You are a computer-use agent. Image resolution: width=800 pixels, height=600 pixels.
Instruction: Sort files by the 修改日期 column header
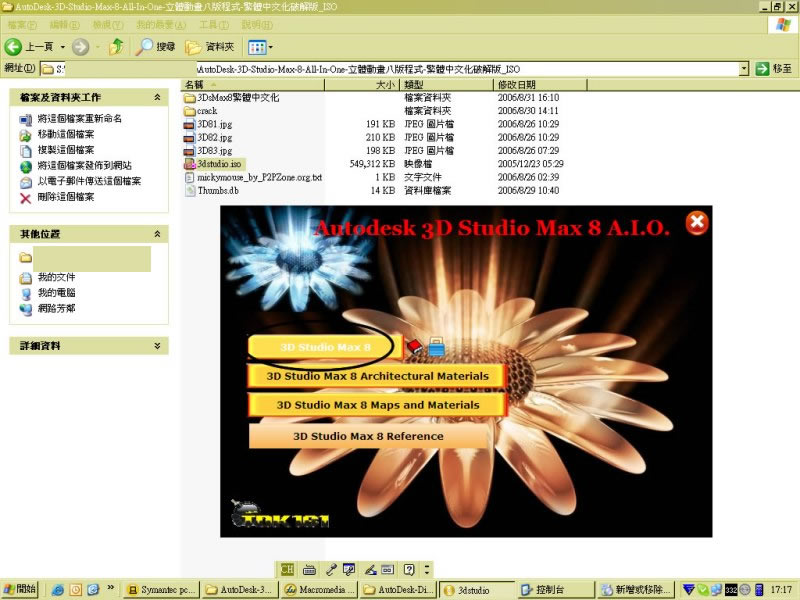tap(540, 84)
